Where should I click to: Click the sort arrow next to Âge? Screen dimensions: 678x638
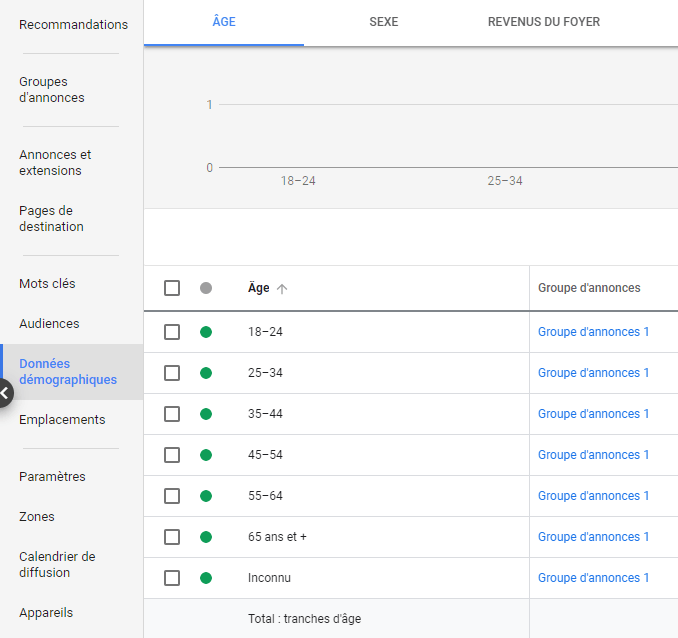[282, 288]
